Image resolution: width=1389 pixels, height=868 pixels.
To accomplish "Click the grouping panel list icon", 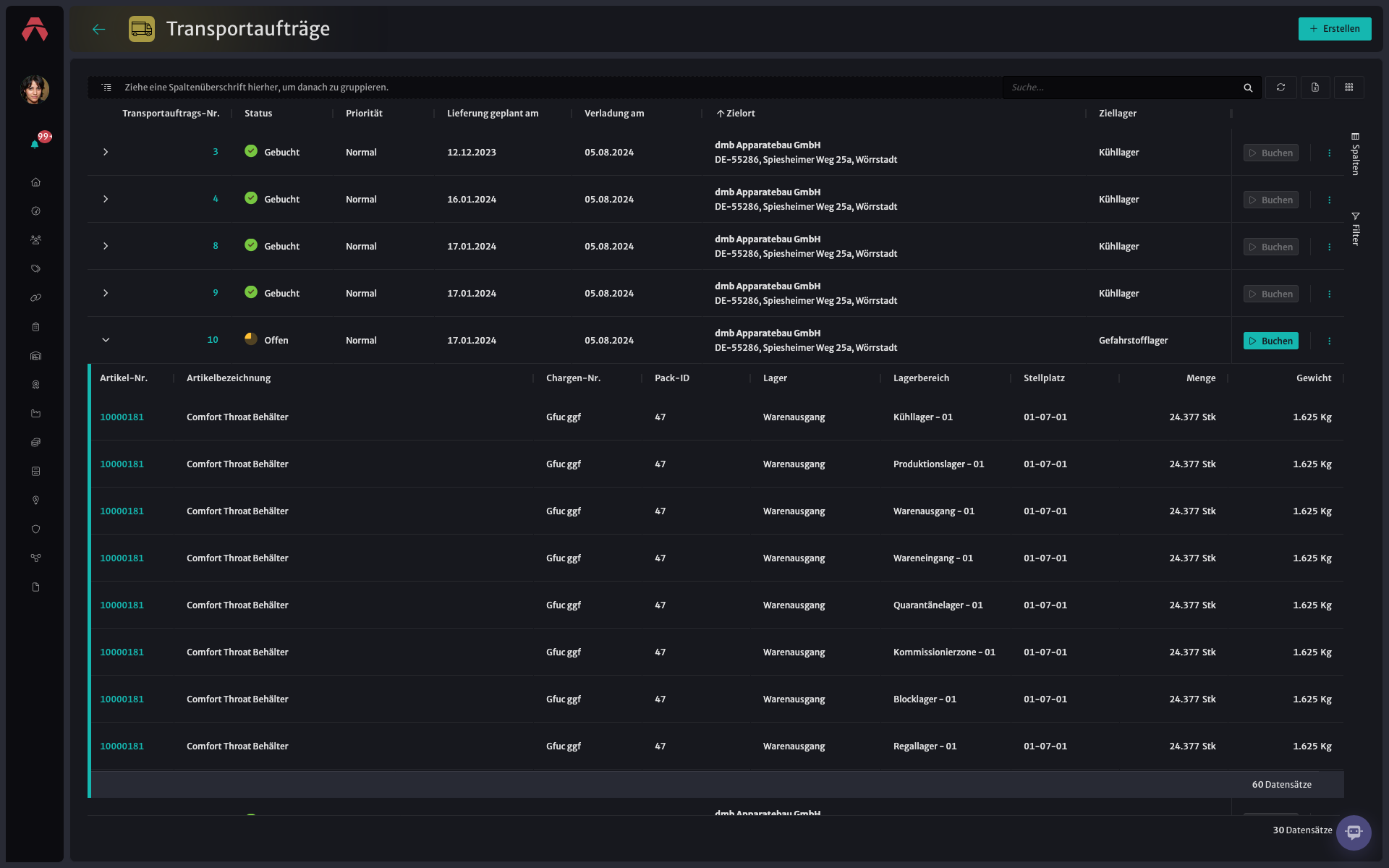I will click(x=106, y=88).
